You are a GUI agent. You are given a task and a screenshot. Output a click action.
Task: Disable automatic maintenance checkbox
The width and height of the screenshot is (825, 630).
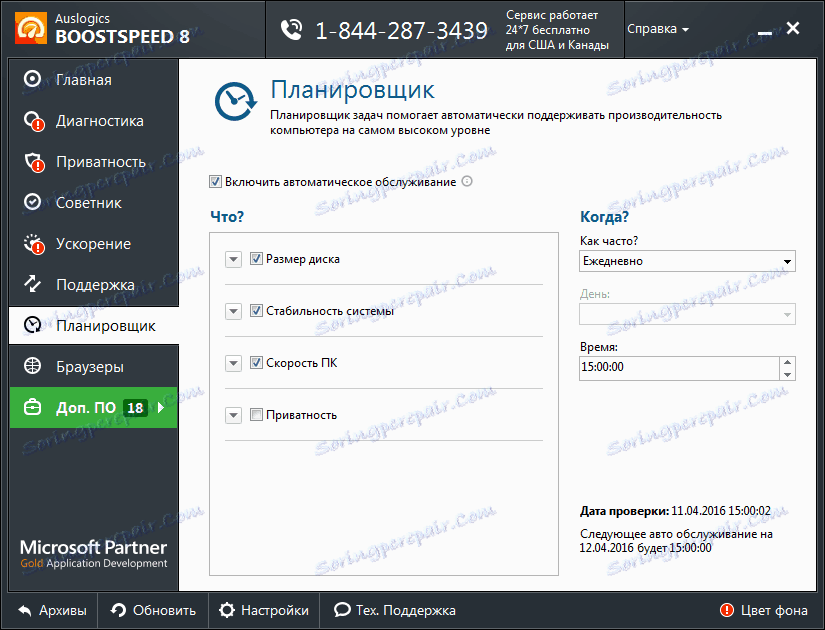pos(215,181)
